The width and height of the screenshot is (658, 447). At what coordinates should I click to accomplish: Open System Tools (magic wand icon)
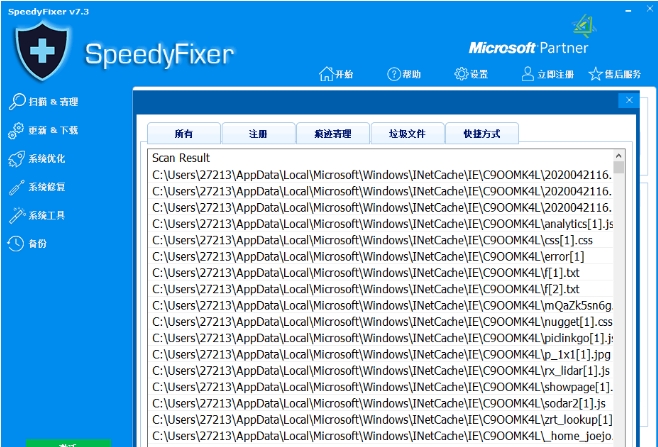(x=37, y=215)
